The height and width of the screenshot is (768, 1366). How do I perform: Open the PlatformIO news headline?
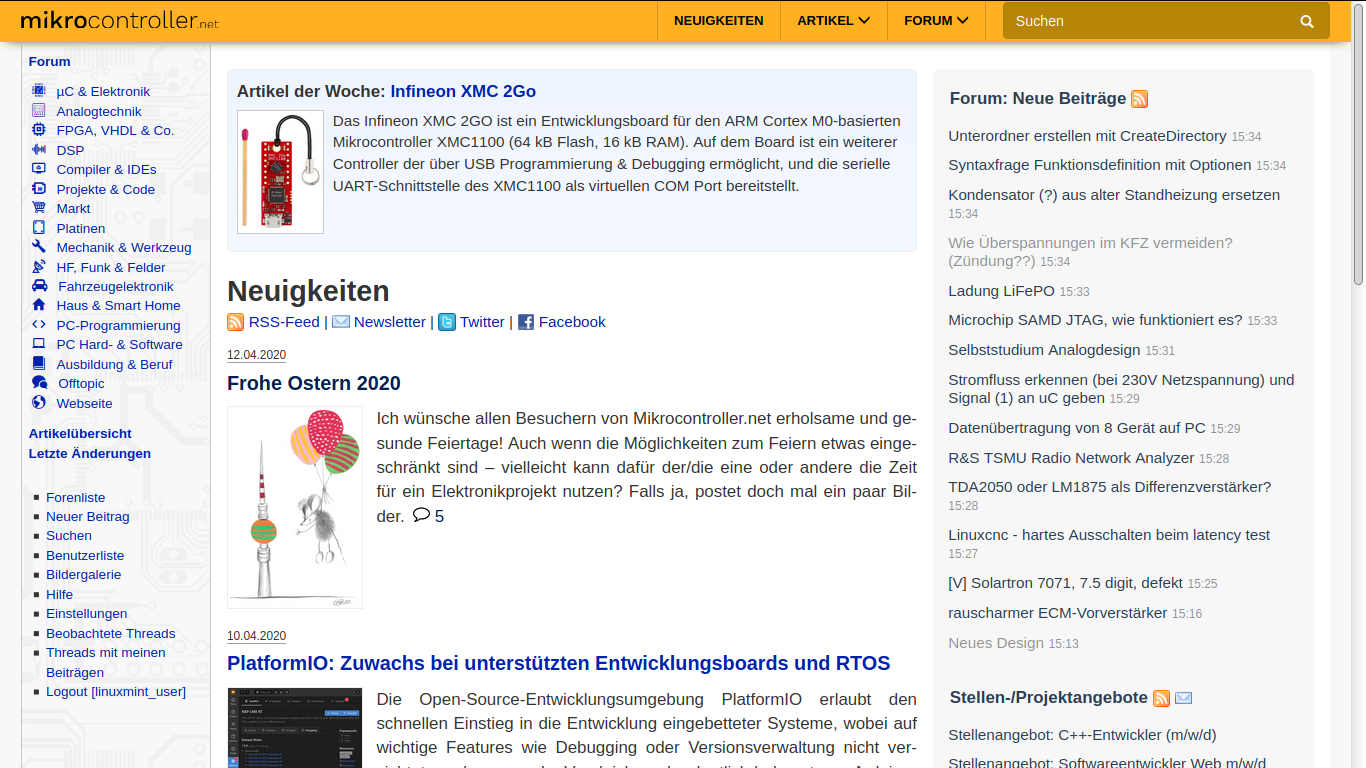(x=558, y=663)
